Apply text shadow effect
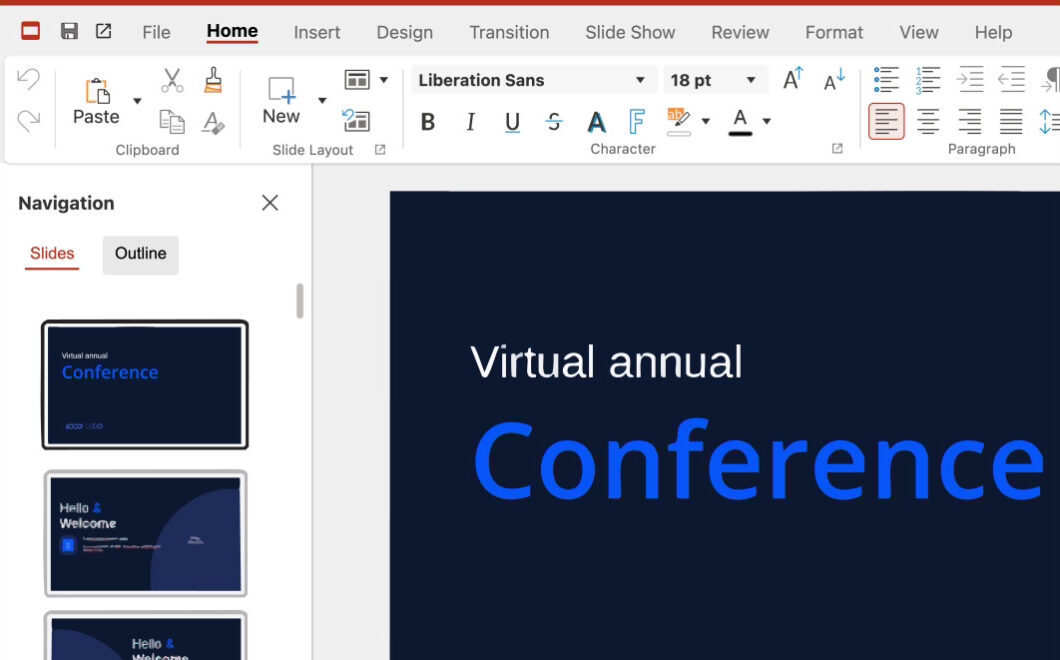Viewport: 1060px width, 660px height. click(x=596, y=122)
